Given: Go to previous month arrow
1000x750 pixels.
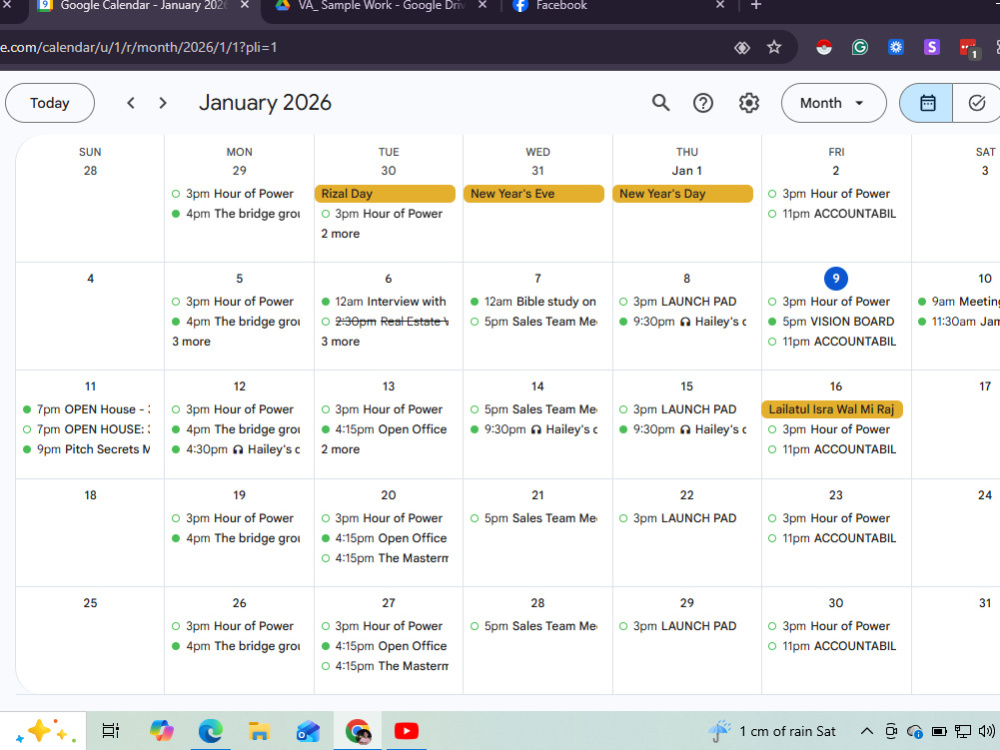Looking at the screenshot, I should pos(131,103).
